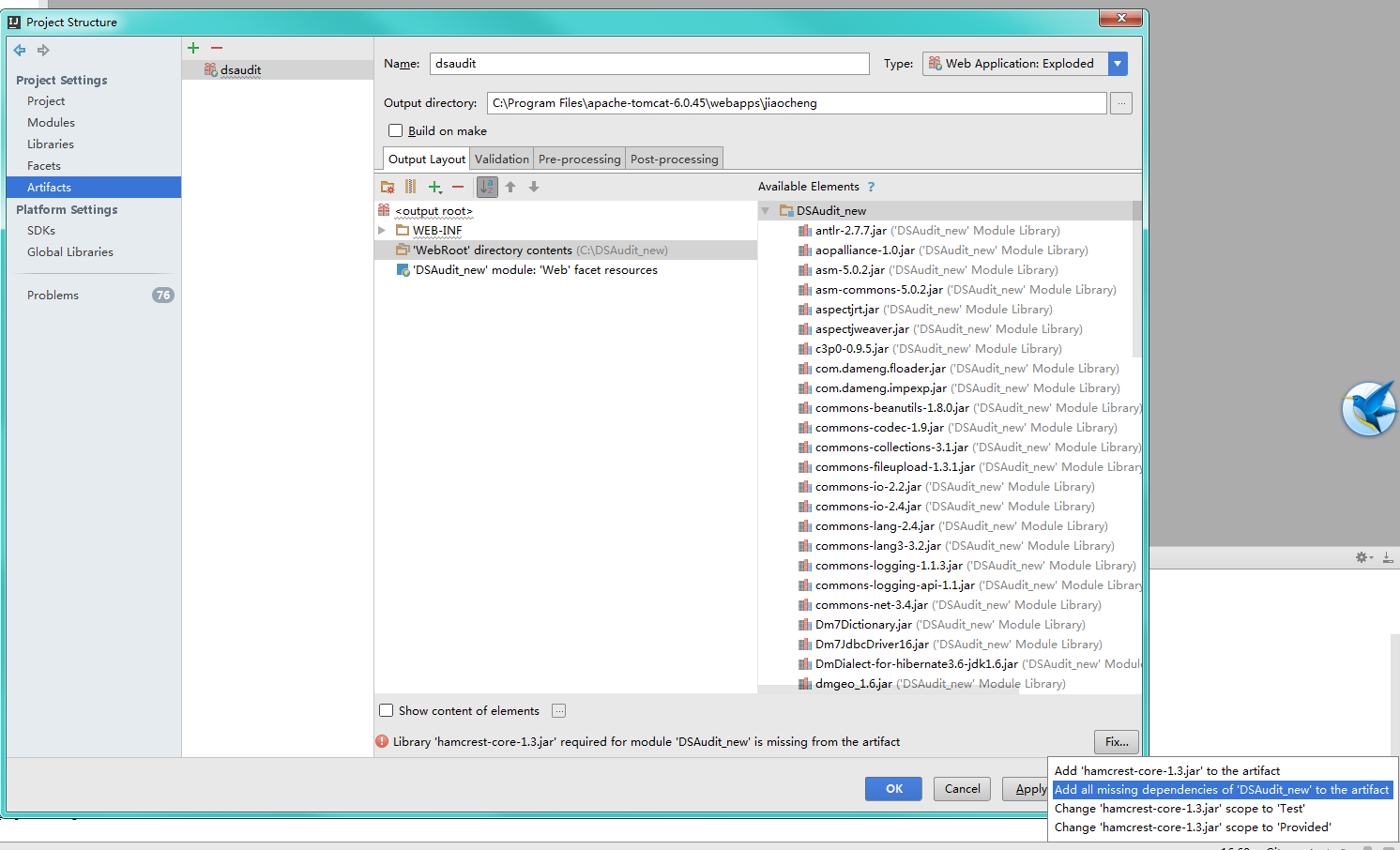Click the Create Archive icon in layout toolbar

pyautogui.click(x=410, y=187)
